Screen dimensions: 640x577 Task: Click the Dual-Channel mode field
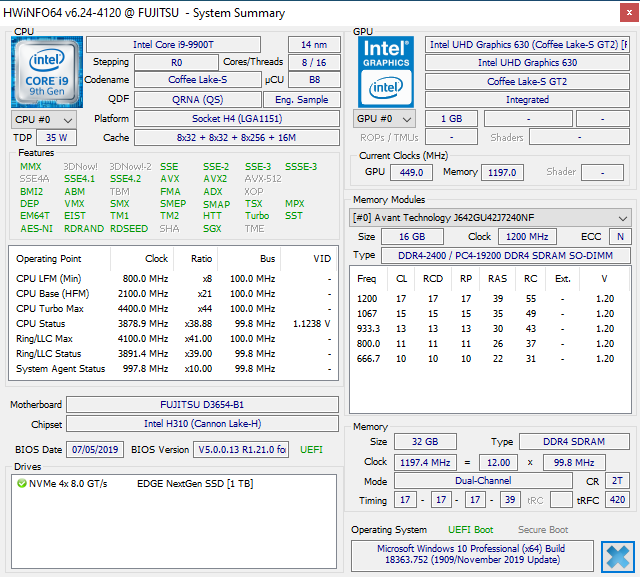pos(483,481)
